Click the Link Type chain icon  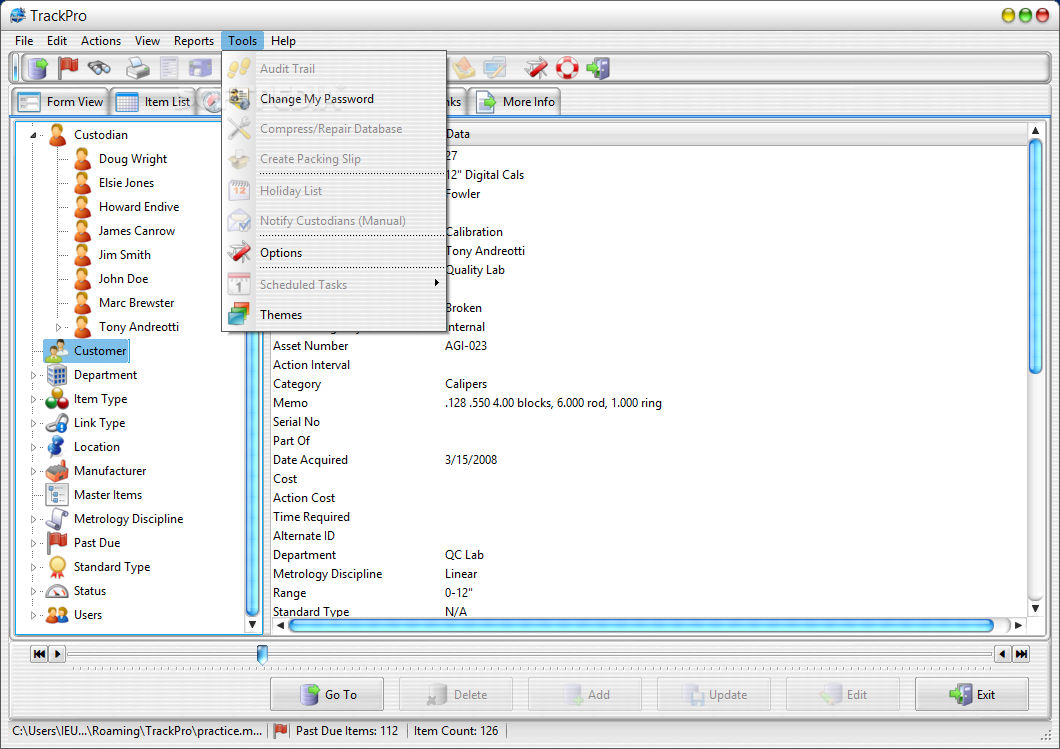(57, 423)
